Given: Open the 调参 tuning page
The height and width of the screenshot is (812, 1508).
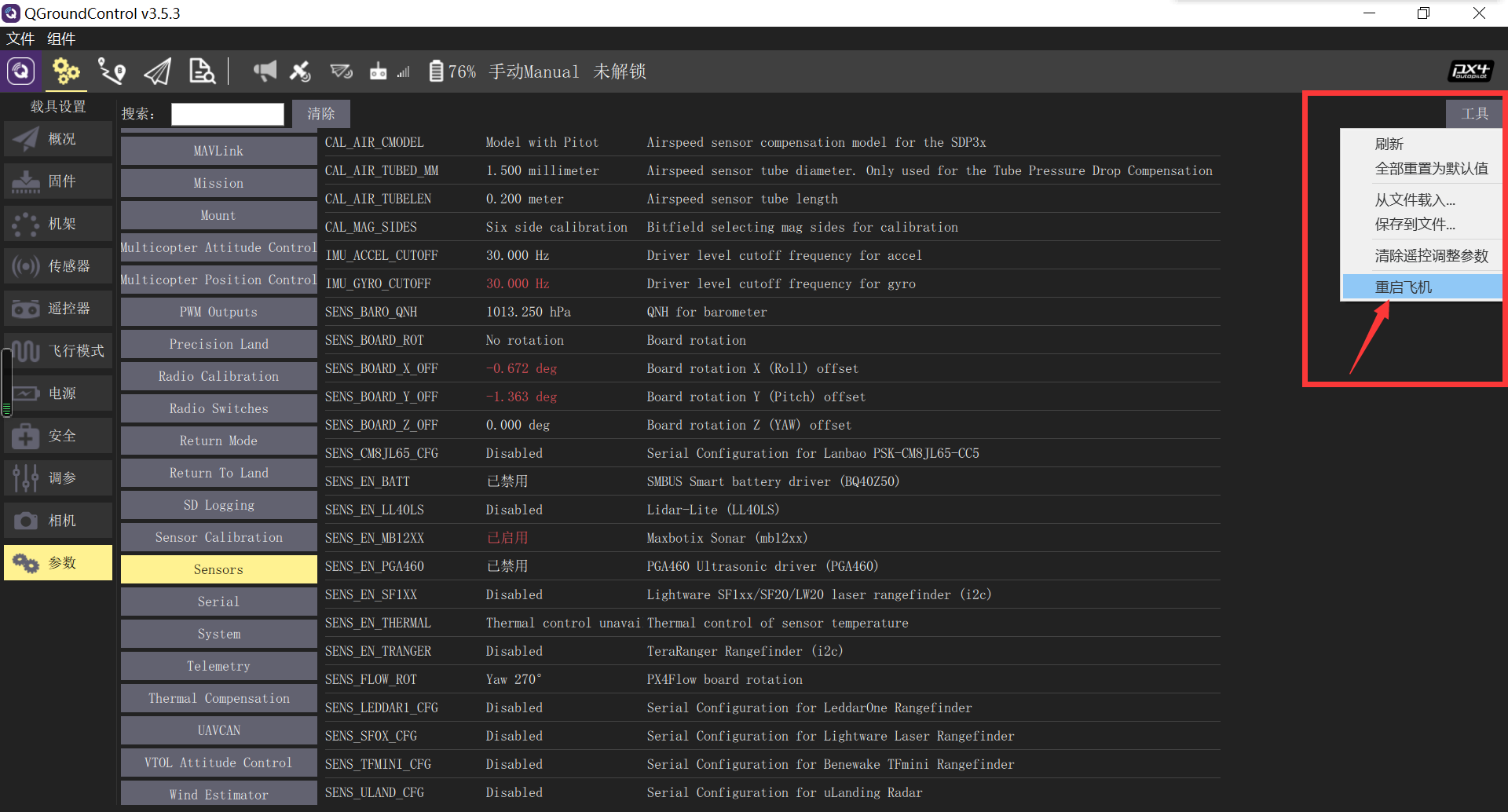Looking at the screenshot, I should point(58,478).
